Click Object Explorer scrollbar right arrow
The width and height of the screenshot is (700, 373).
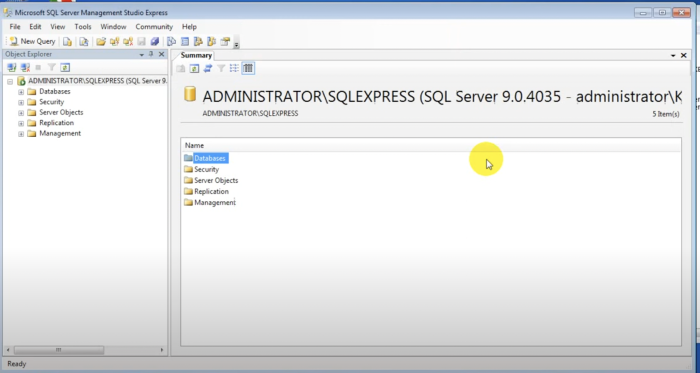(x=162, y=350)
